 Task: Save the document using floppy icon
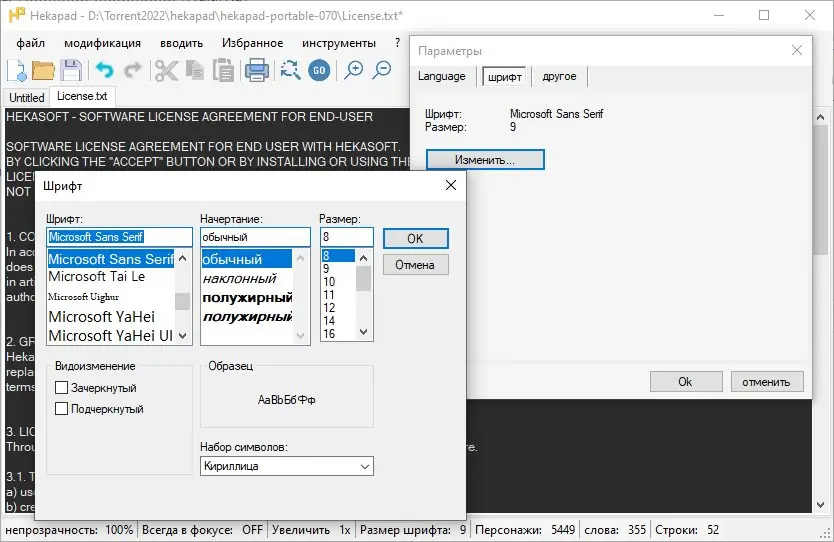[71, 70]
